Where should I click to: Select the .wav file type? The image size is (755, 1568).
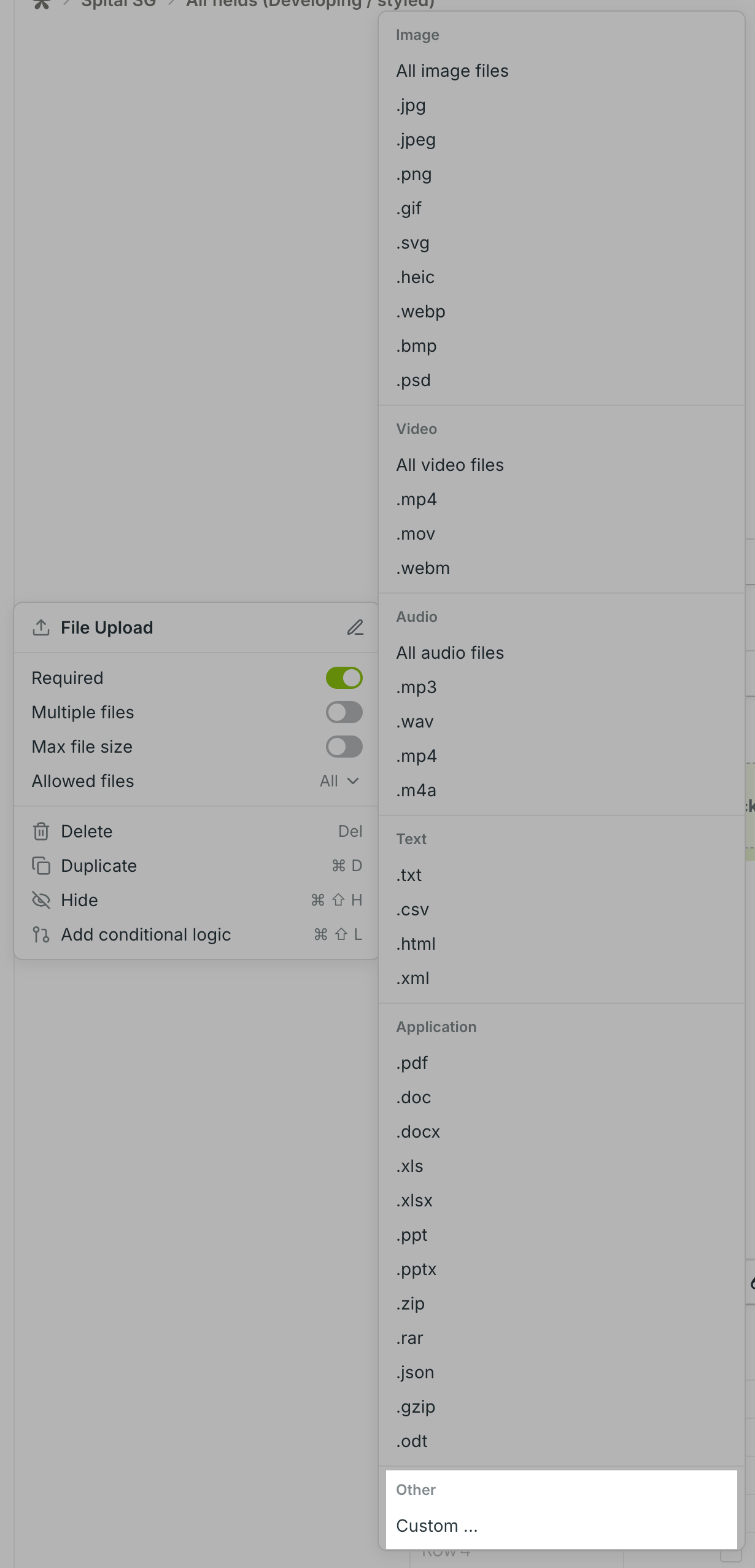(x=561, y=721)
